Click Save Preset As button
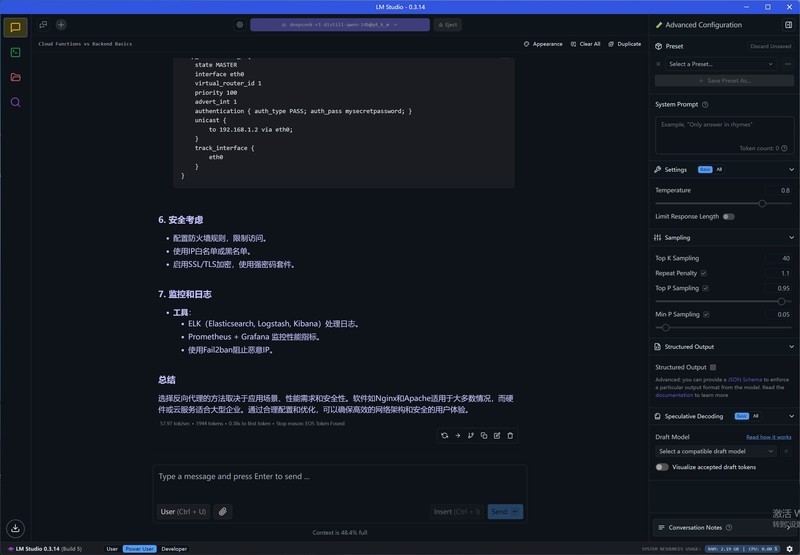The width and height of the screenshot is (800, 555). (724, 81)
